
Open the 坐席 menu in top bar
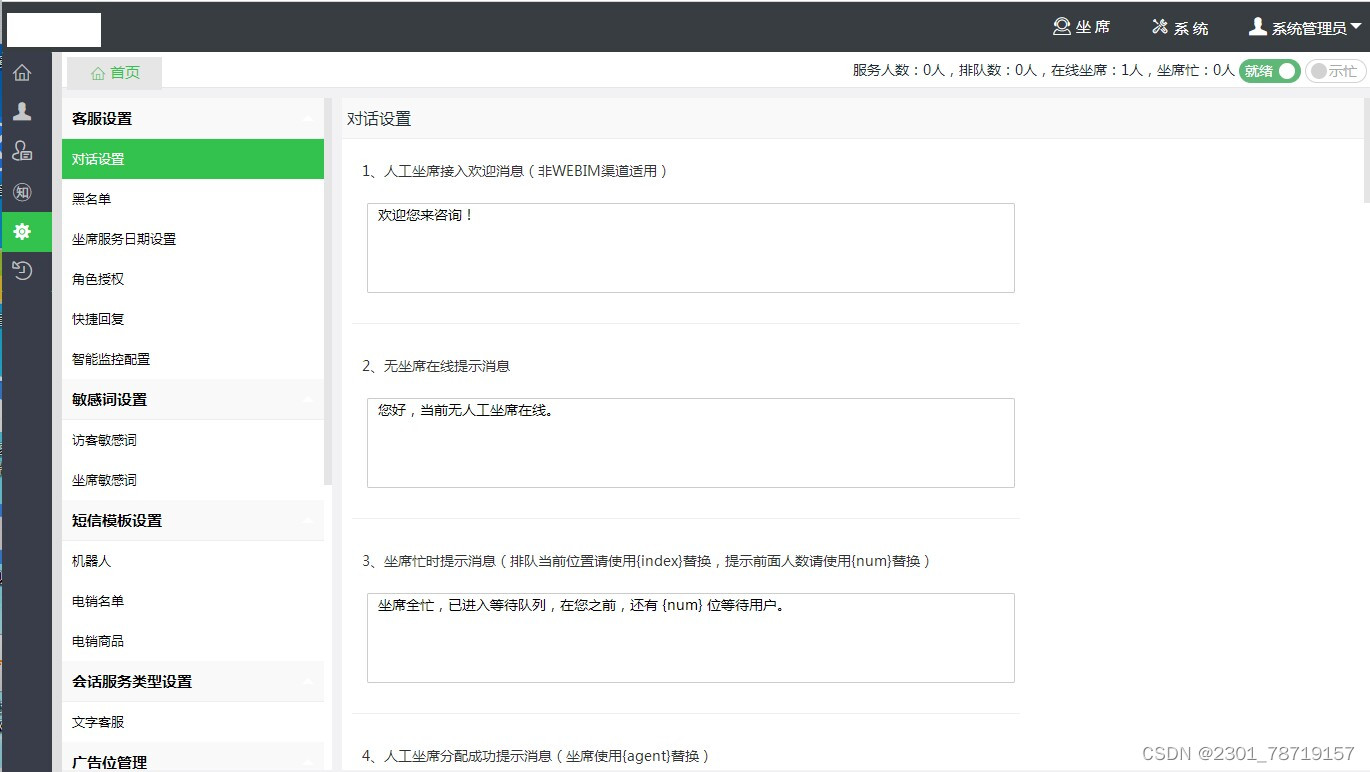pyautogui.click(x=1082, y=27)
